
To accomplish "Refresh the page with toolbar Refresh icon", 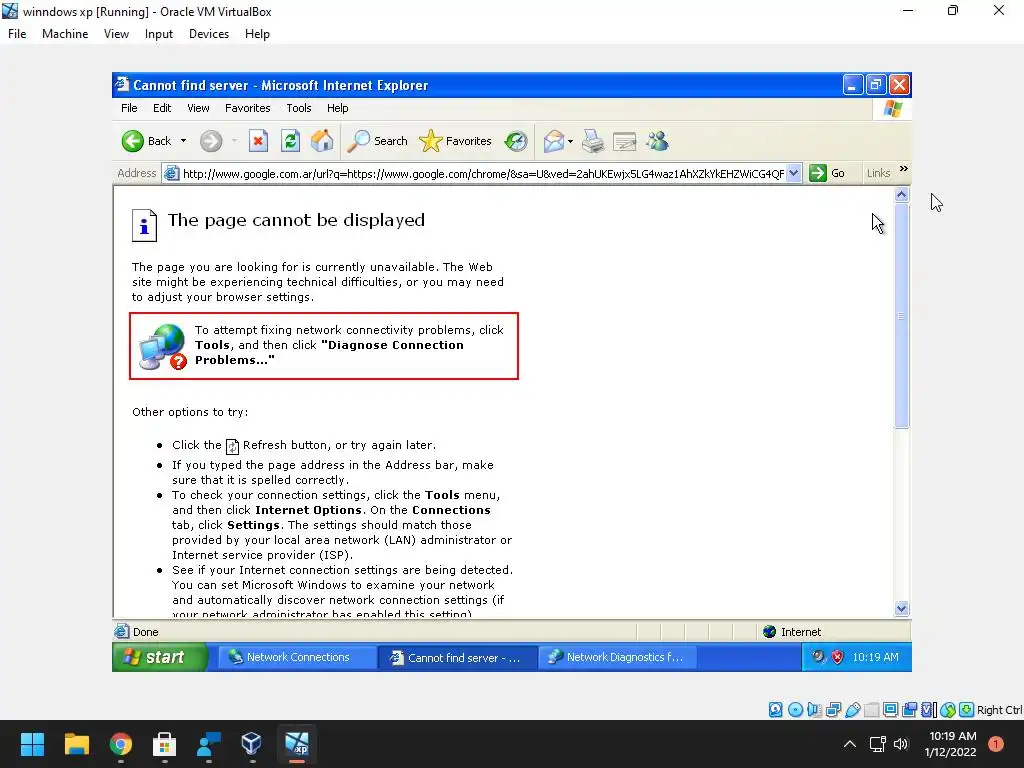I will tap(291, 141).
